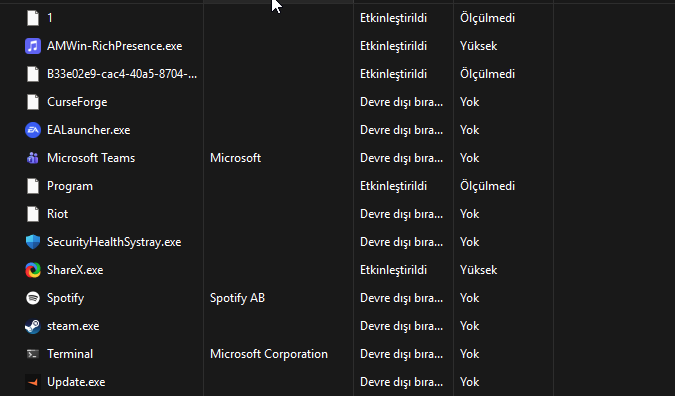
Task: Click the EA Launcher icon
Action: pos(33,130)
